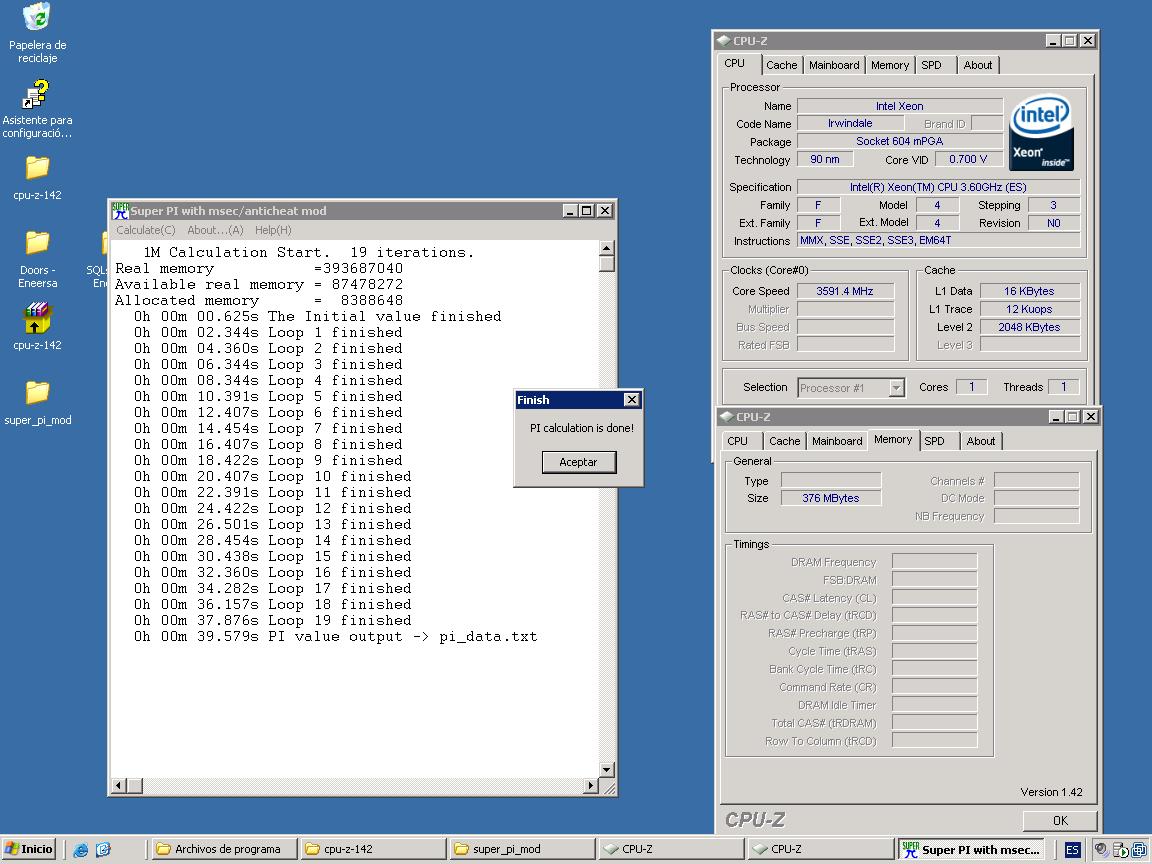Open the Papelera de reciclaje desktop icon
The width and height of the screenshot is (1152, 864).
click(x=37, y=18)
